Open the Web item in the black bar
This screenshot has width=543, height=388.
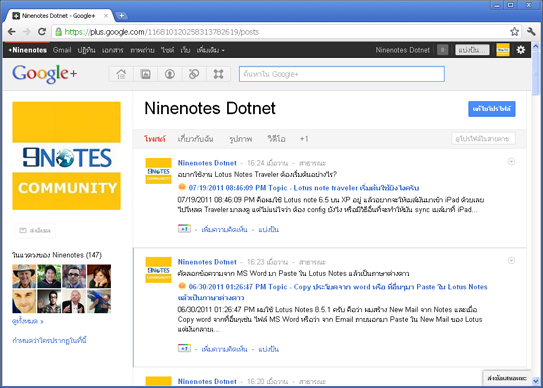[x=185, y=50]
